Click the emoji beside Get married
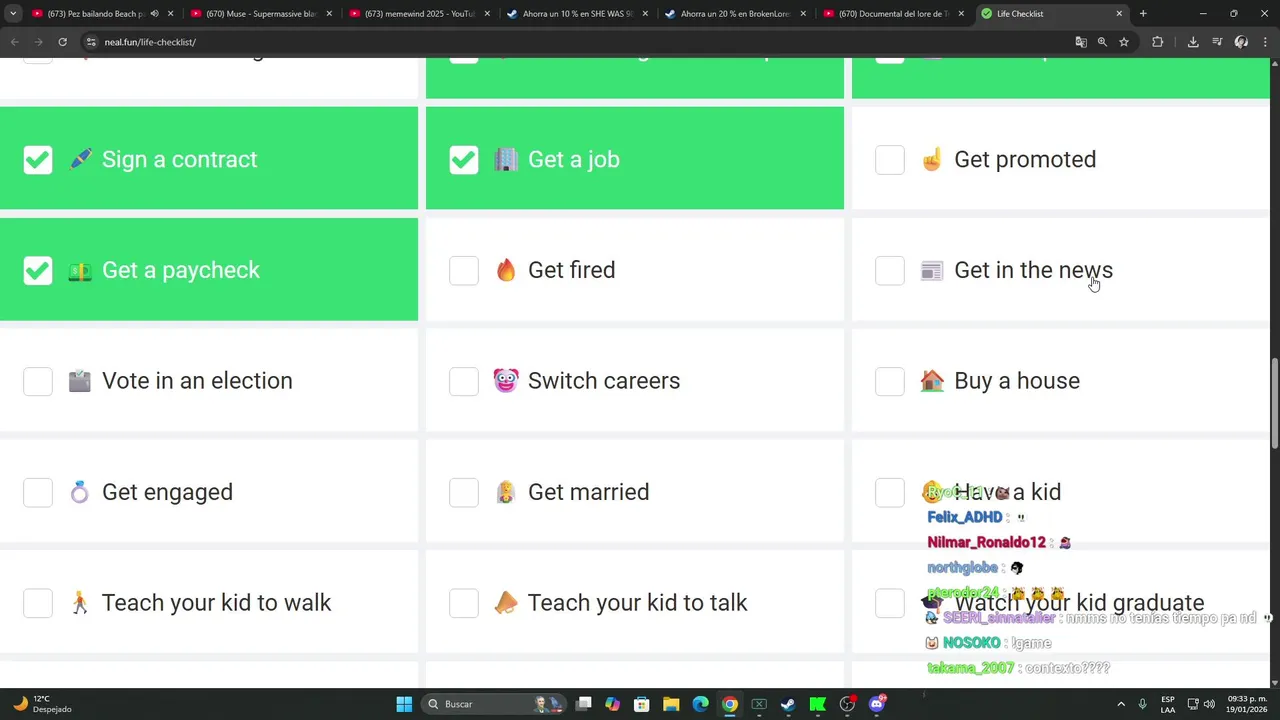Image resolution: width=1280 pixels, height=720 pixels. [x=506, y=492]
